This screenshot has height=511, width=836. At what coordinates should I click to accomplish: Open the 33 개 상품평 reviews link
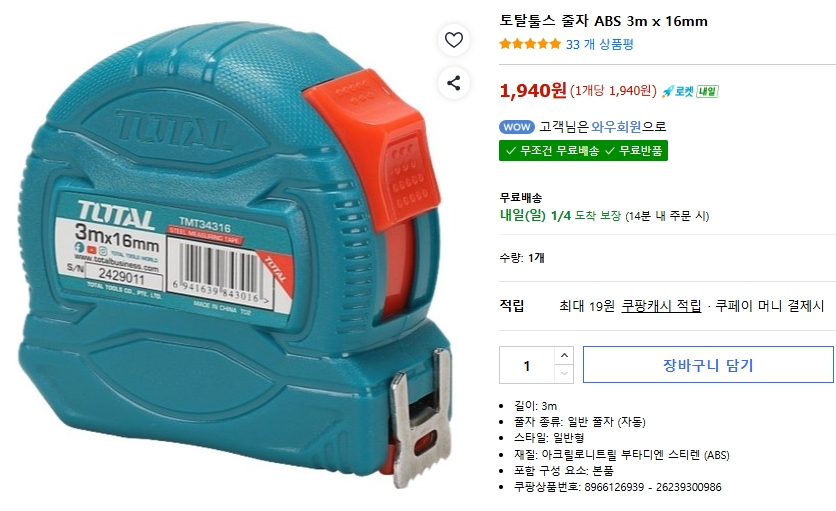click(600, 44)
